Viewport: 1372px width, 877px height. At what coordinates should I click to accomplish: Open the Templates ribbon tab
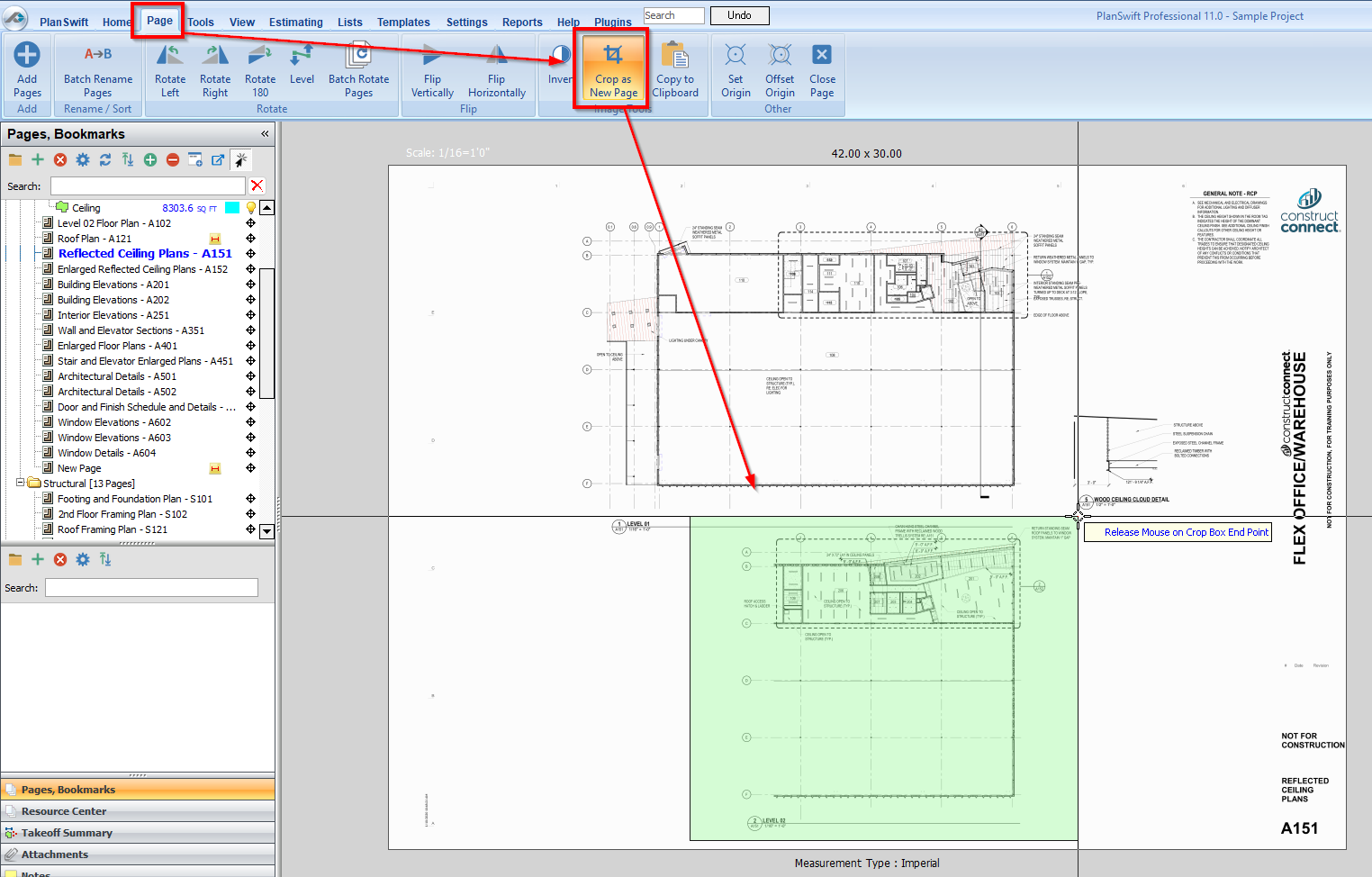pos(403,22)
